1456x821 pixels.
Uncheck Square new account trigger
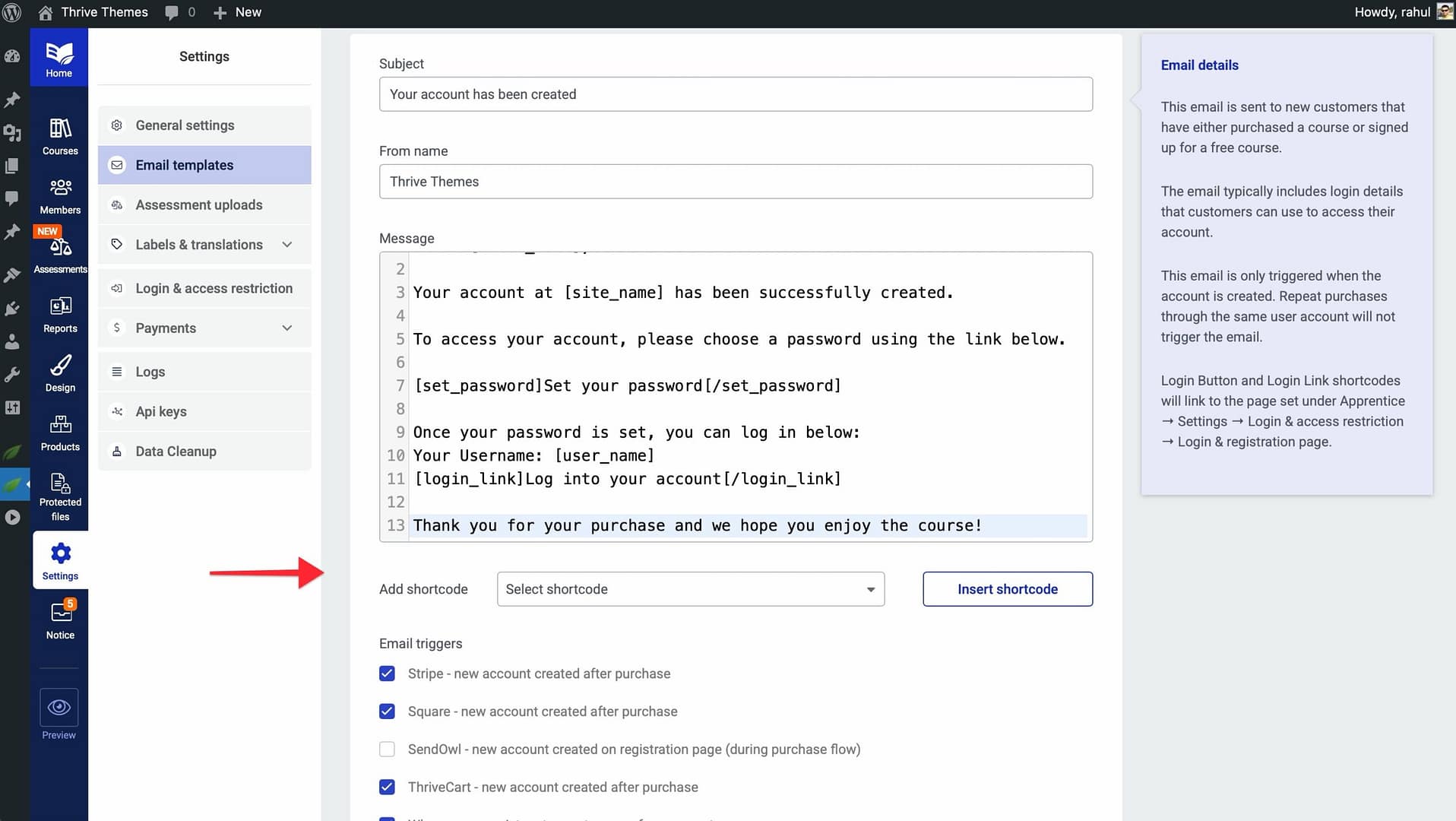(387, 712)
